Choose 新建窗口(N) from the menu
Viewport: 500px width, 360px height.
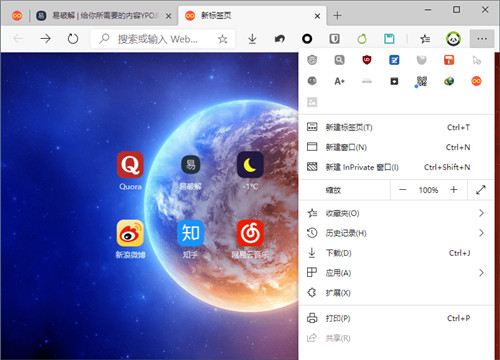coord(396,147)
